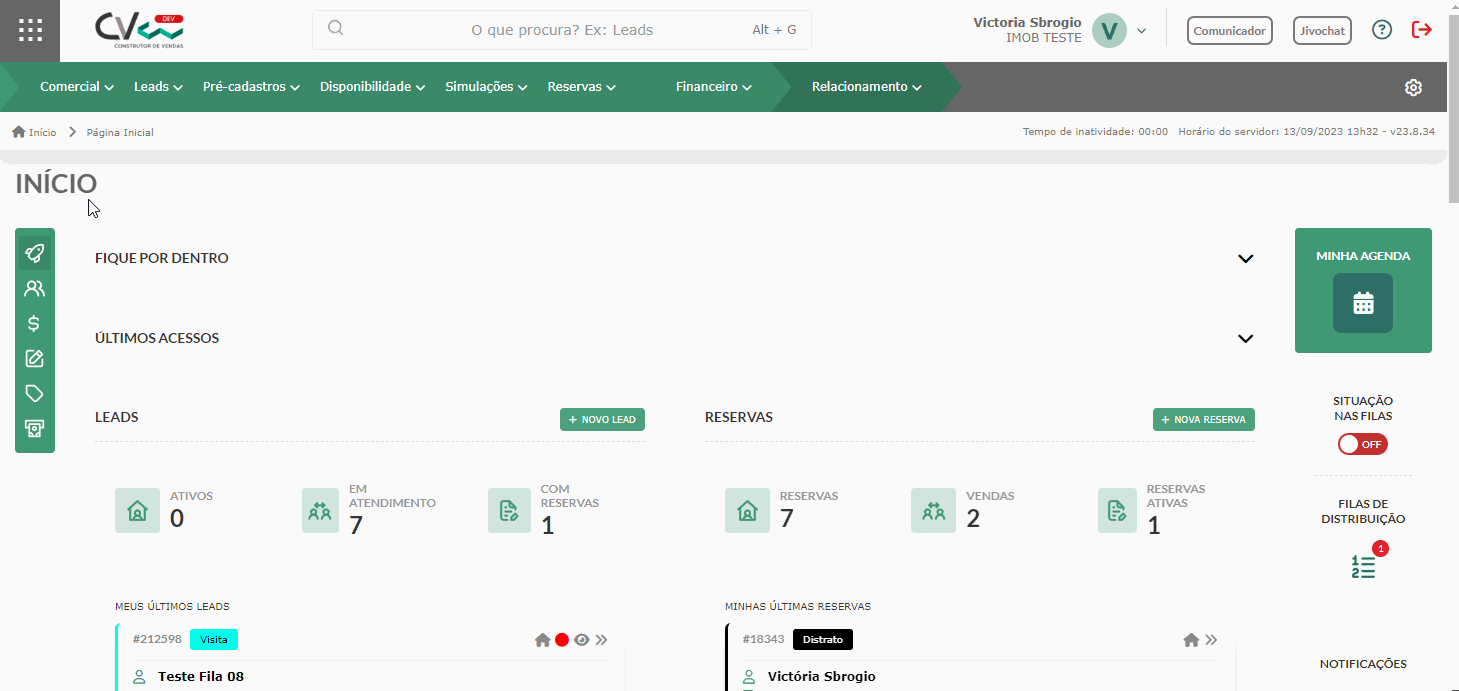
Task: Click house icon on lead #212598
Action: pos(542,640)
